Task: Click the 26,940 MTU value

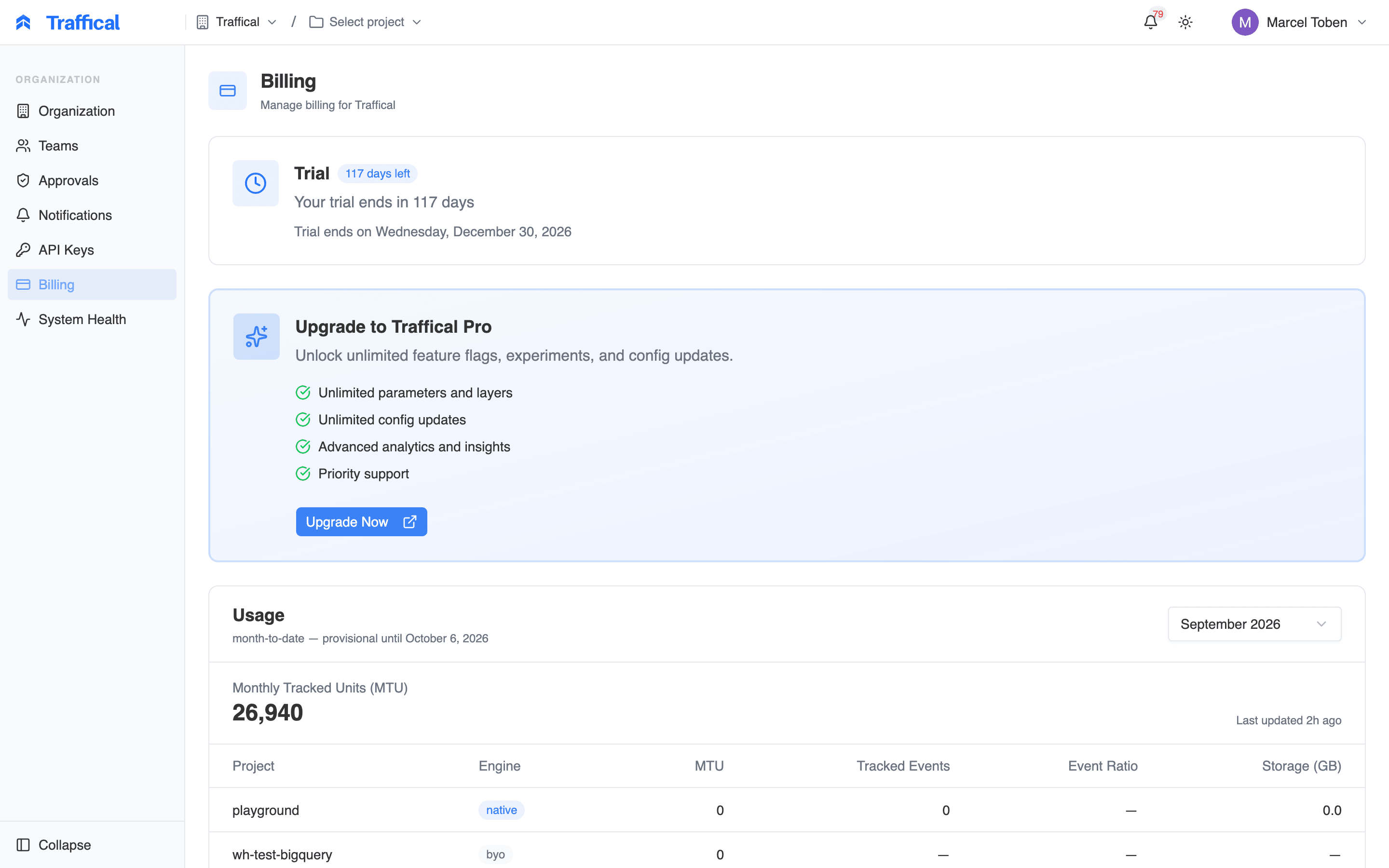Action: (268, 712)
